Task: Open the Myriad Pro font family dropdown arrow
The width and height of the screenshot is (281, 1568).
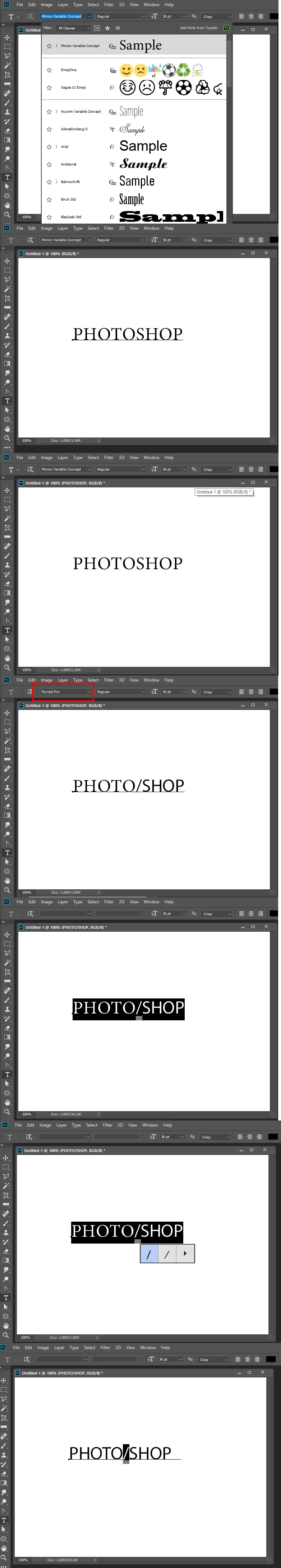Action: point(89,692)
